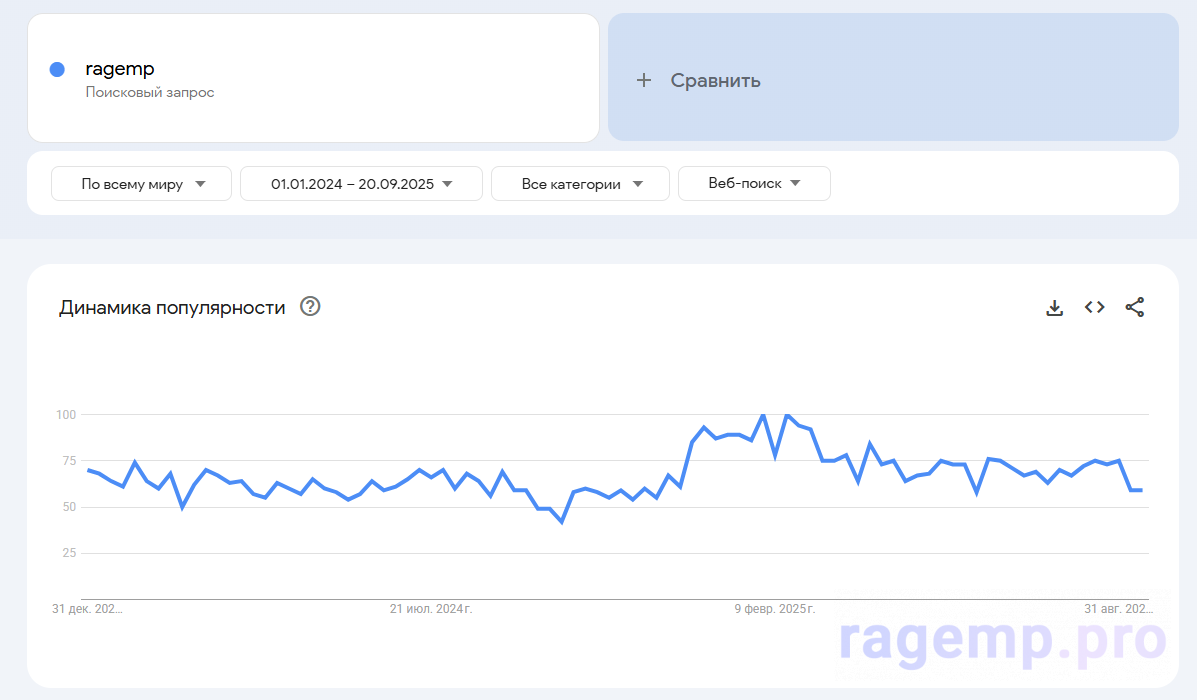Click the 31 дек. axis date label
Viewport: 1197px width, 700px height.
[x=87, y=608]
